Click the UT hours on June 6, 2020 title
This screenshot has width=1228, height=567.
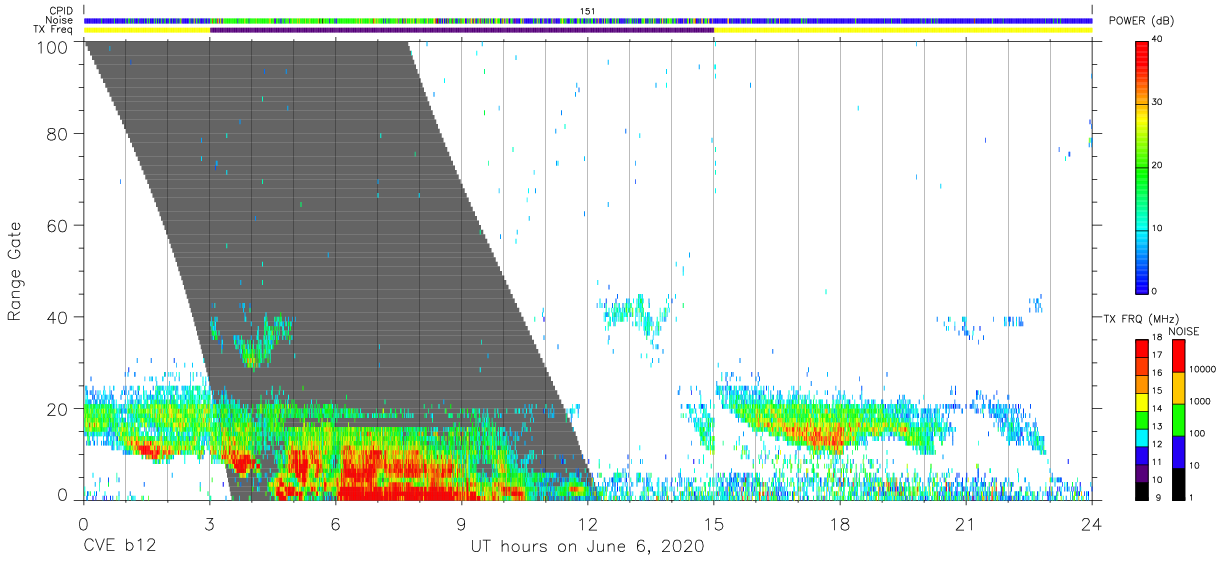587,547
